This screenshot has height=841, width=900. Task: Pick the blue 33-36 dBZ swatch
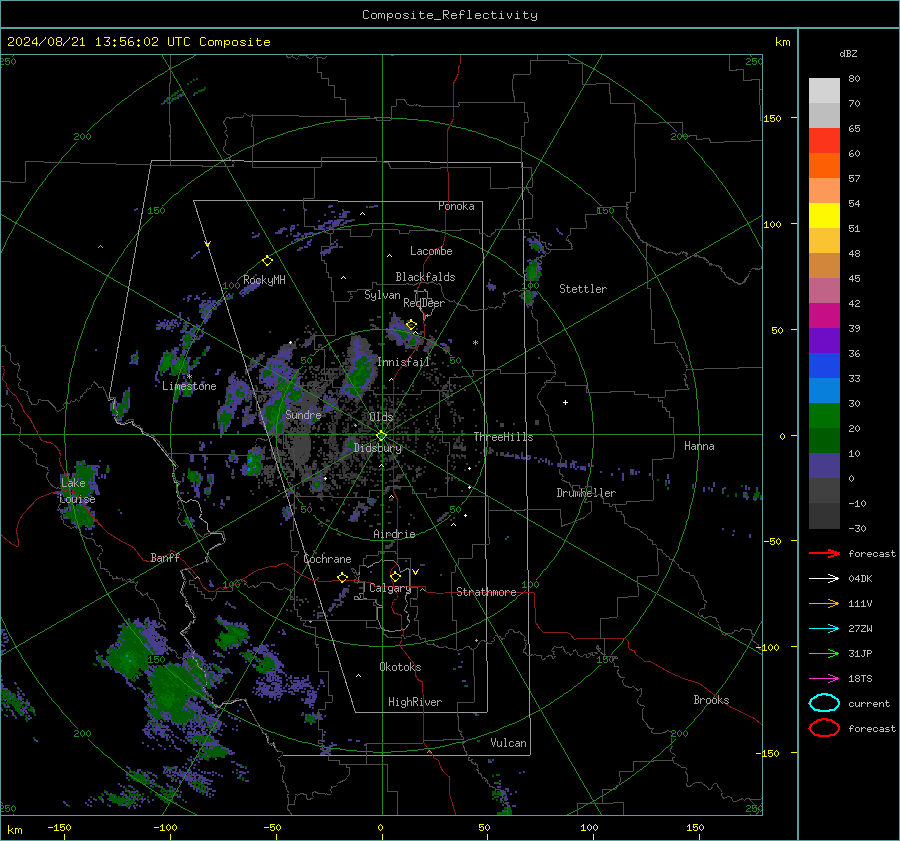pos(824,366)
